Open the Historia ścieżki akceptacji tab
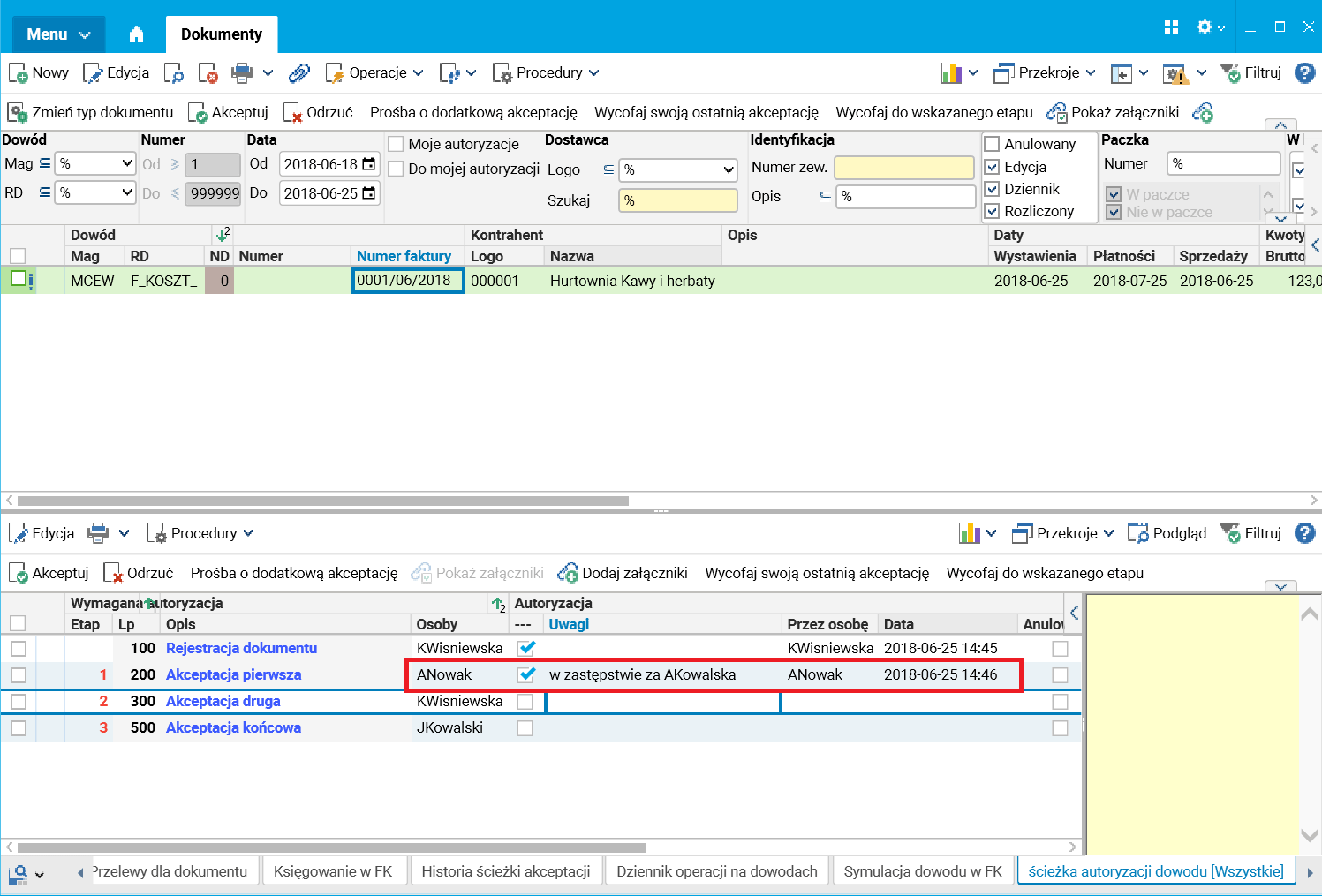The height and width of the screenshot is (896, 1322). click(x=506, y=871)
